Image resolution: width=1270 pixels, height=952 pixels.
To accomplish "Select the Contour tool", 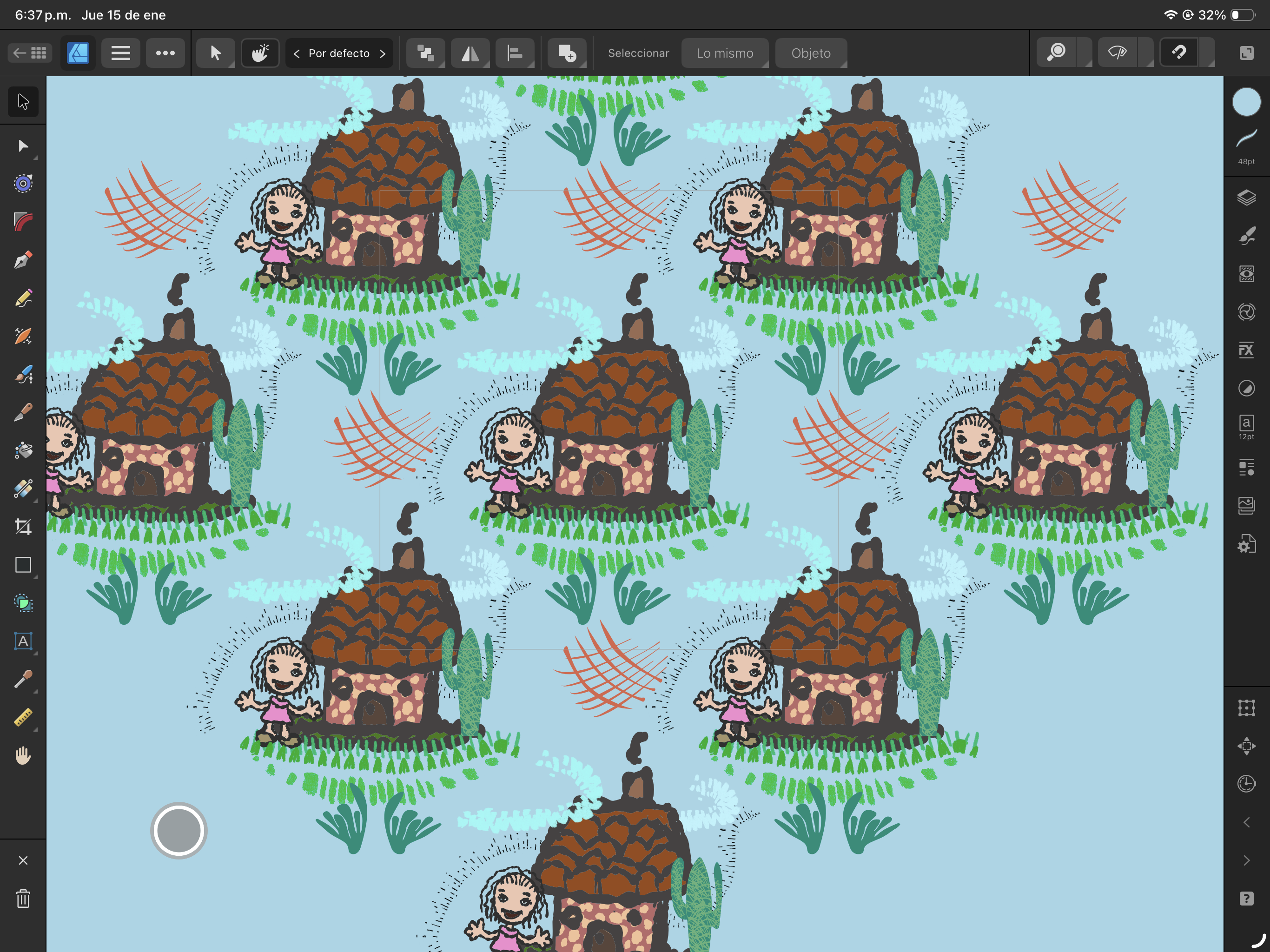I will [x=23, y=184].
